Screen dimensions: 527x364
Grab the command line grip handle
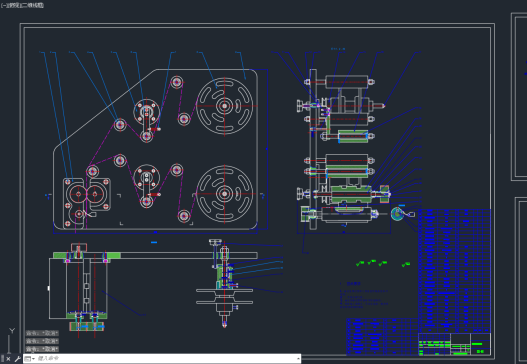point(2,359)
